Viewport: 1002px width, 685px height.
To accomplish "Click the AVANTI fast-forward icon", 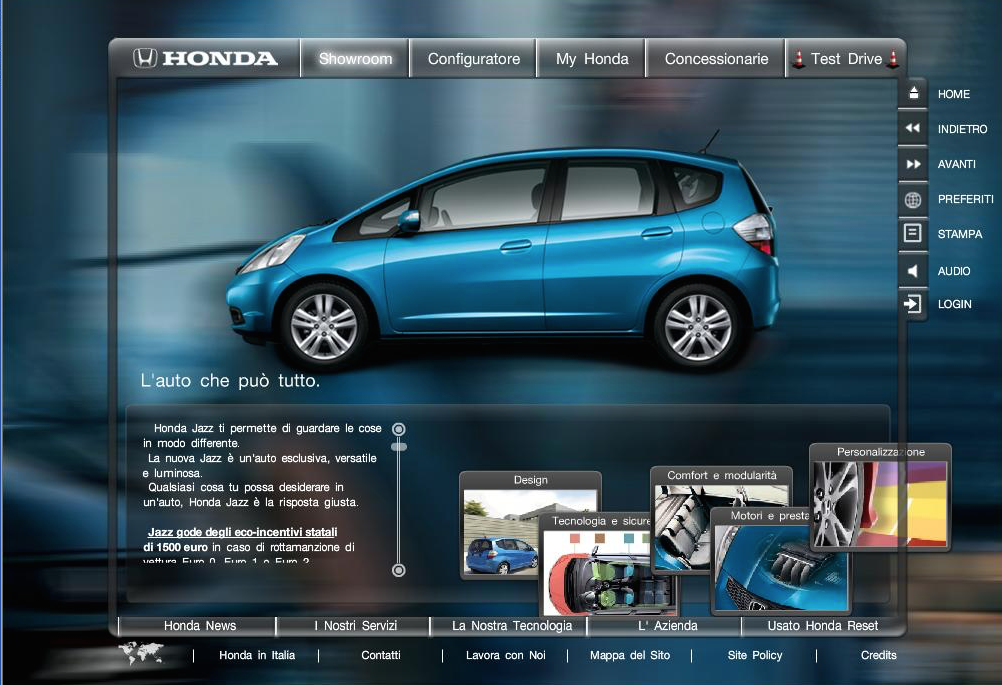I will 913,164.
